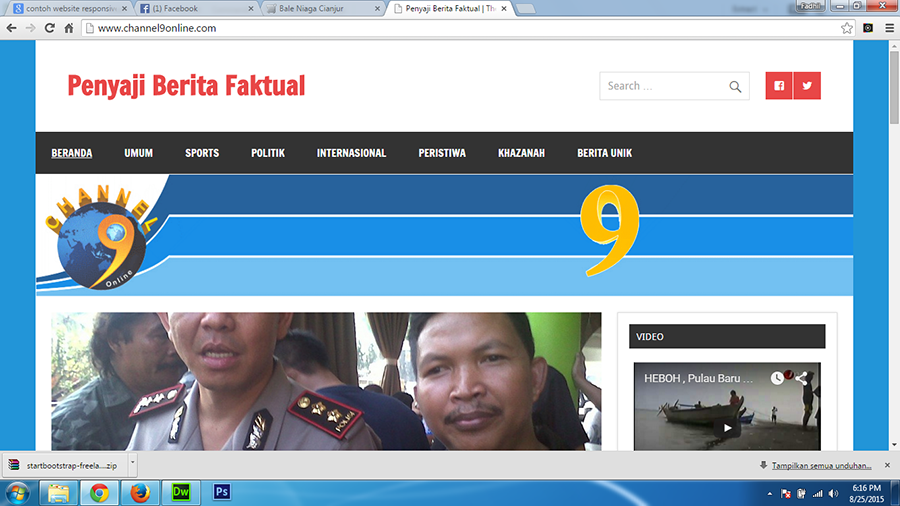The height and width of the screenshot is (506, 900).
Task: Click the search magnifier icon
Action: (x=735, y=87)
